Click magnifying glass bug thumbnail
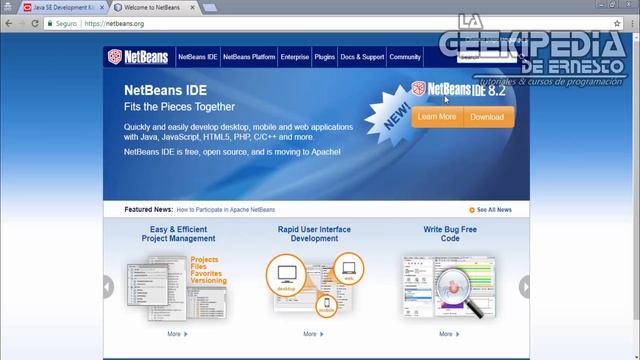This screenshot has width=640, height=360. point(449,287)
